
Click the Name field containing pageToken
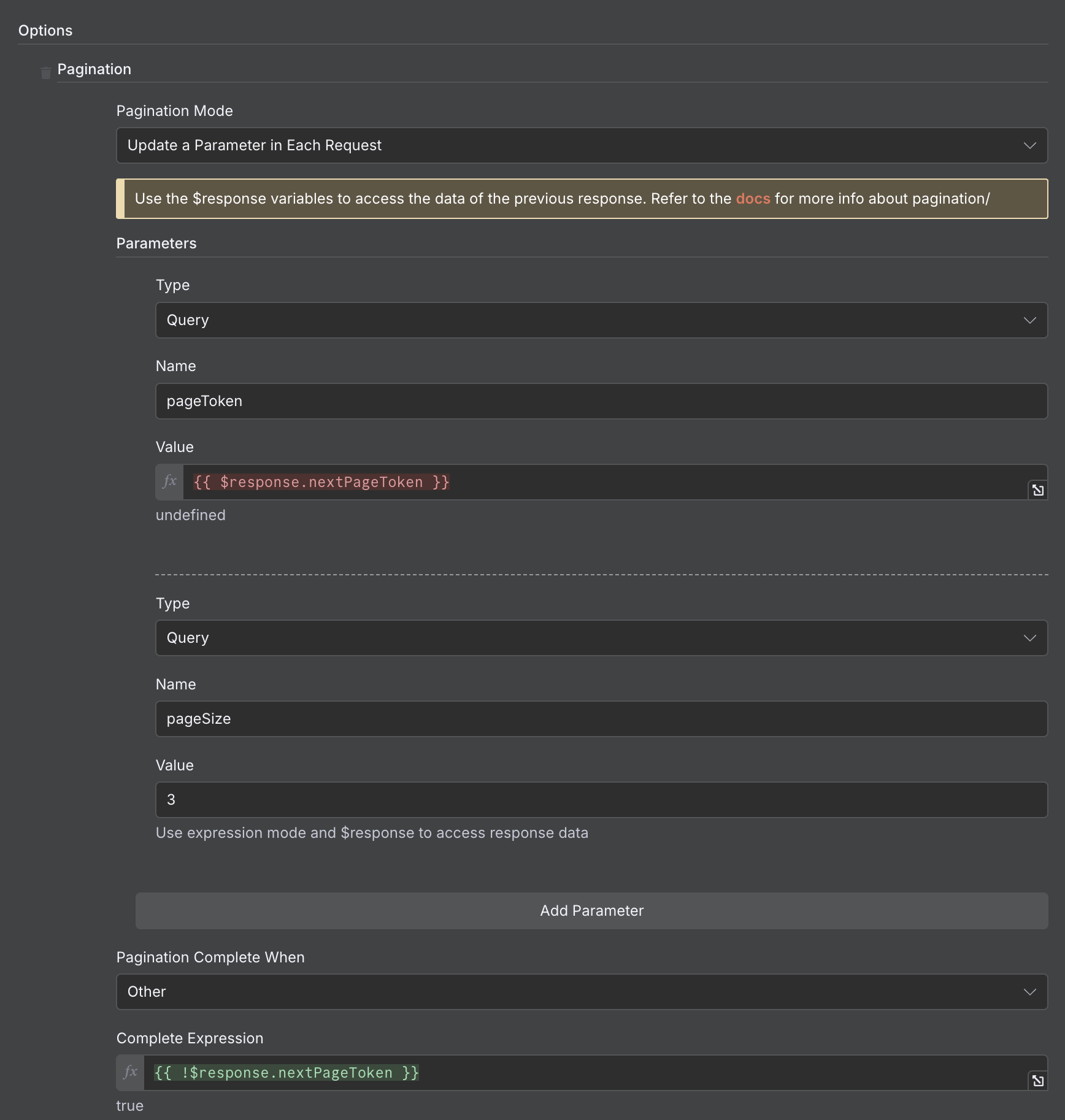pyautogui.click(x=601, y=401)
